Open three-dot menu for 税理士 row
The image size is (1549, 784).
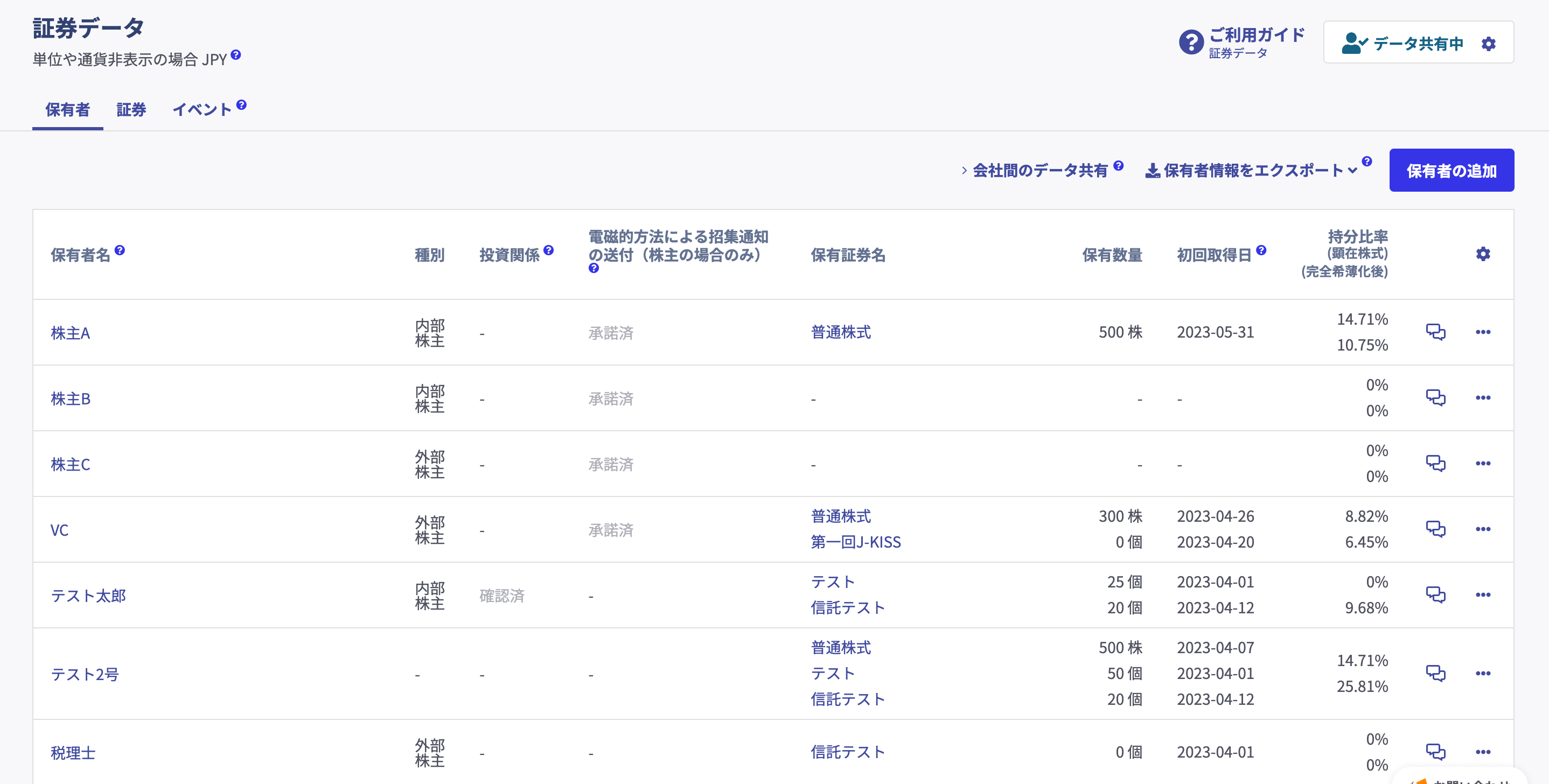pos(1482,752)
